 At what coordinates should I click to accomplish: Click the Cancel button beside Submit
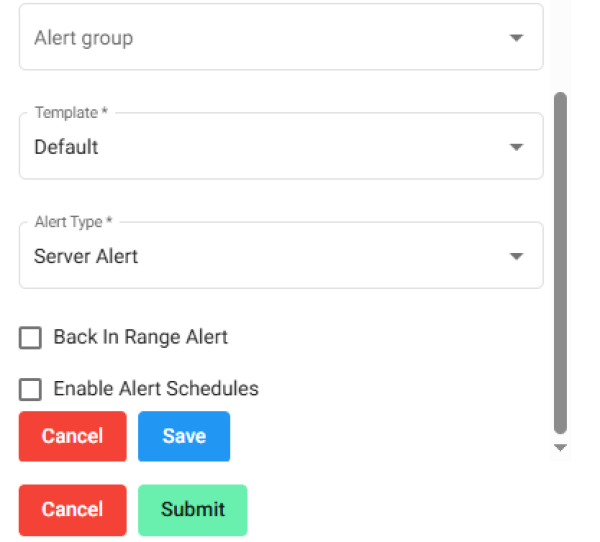coord(72,510)
